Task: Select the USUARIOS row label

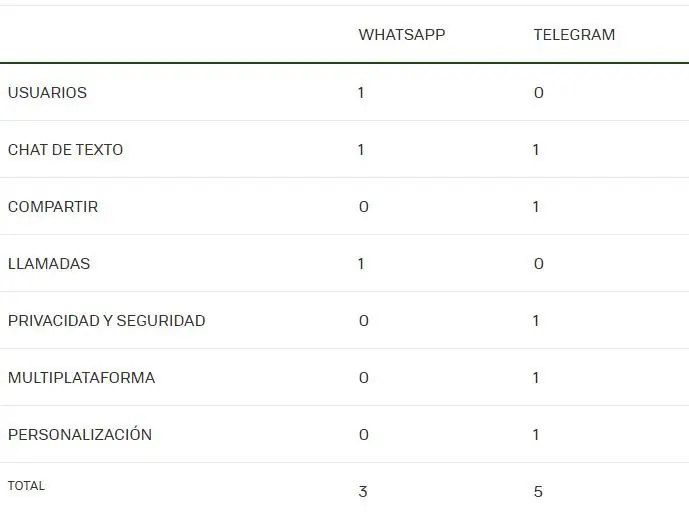Action: [x=47, y=93]
